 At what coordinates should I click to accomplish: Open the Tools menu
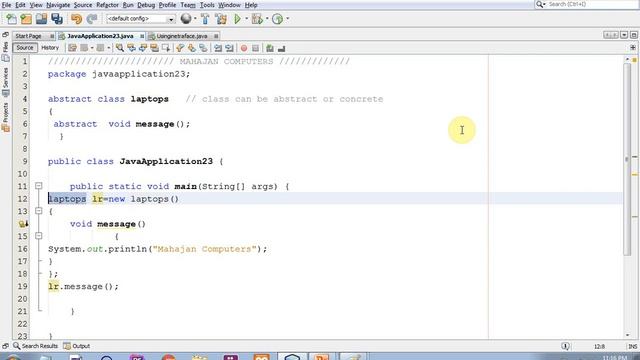tap(207, 5)
